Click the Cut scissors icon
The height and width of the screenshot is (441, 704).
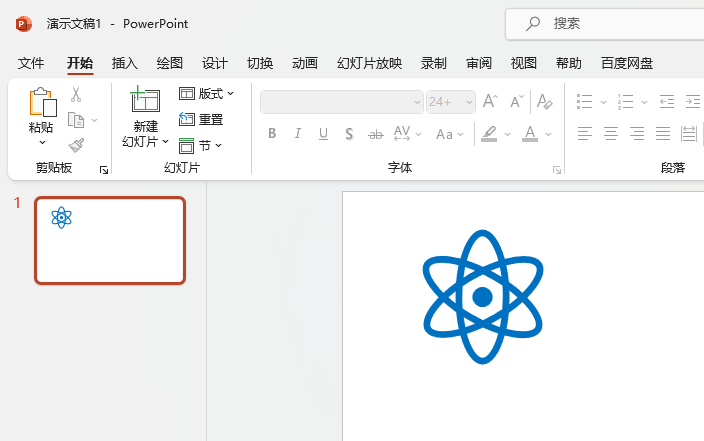click(x=76, y=94)
